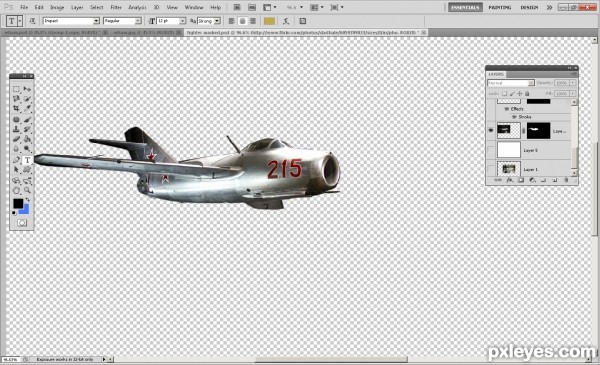600x365 pixels.
Task: Select the Eraser tool
Action: pyautogui.click(x=16, y=139)
